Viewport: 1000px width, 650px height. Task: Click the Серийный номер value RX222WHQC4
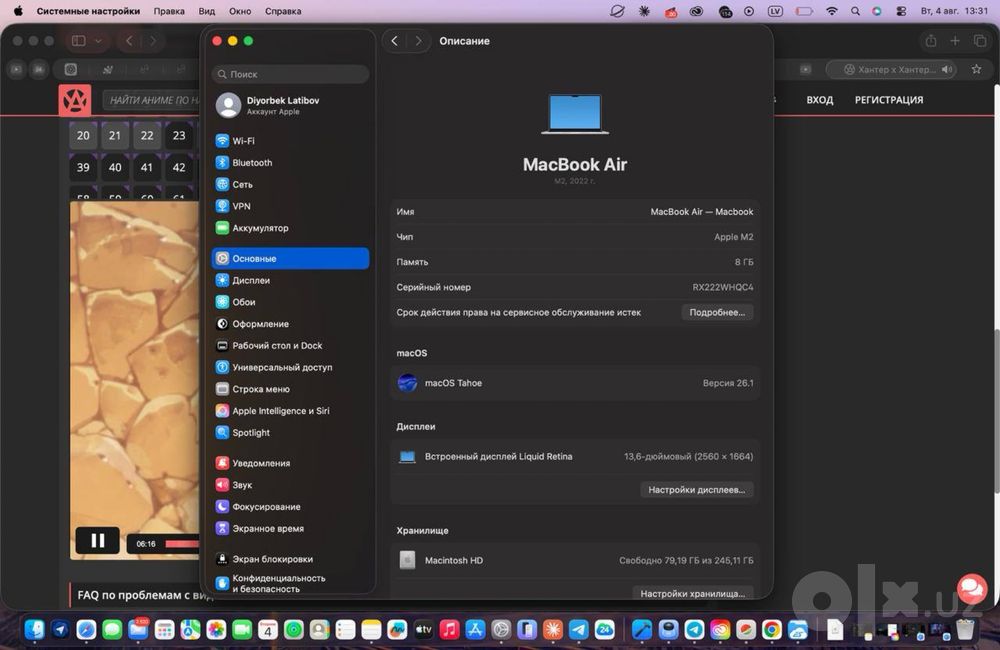(723, 287)
